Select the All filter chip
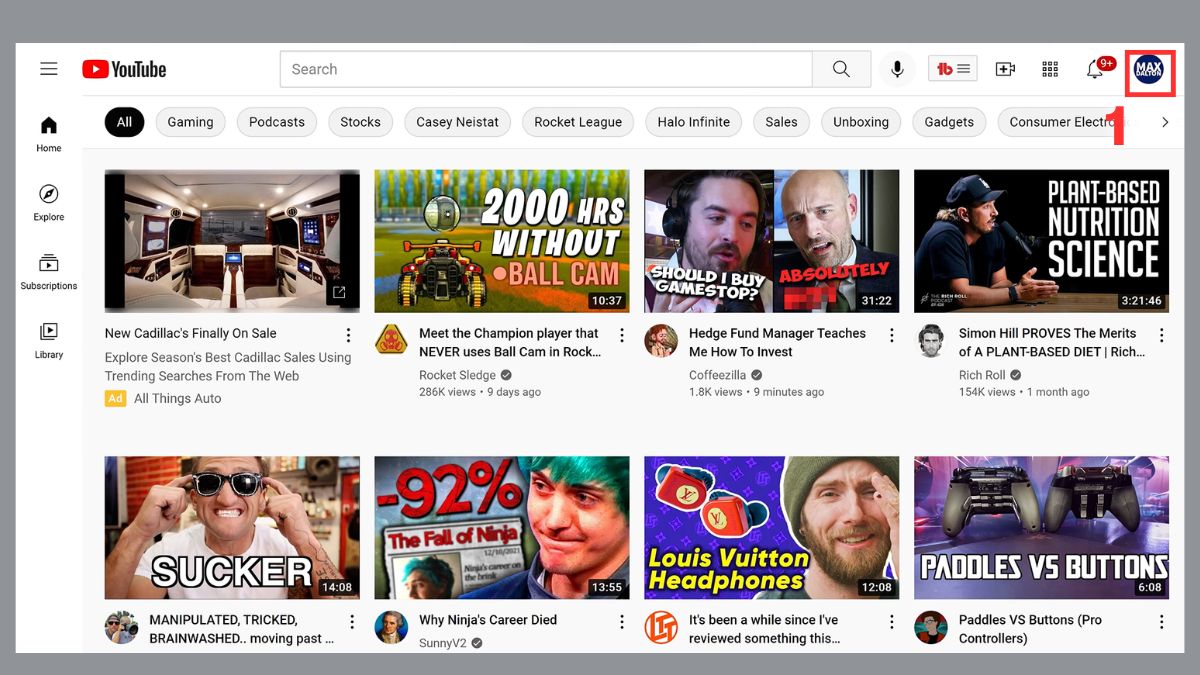1200x675 pixels. tap(124, 122)
